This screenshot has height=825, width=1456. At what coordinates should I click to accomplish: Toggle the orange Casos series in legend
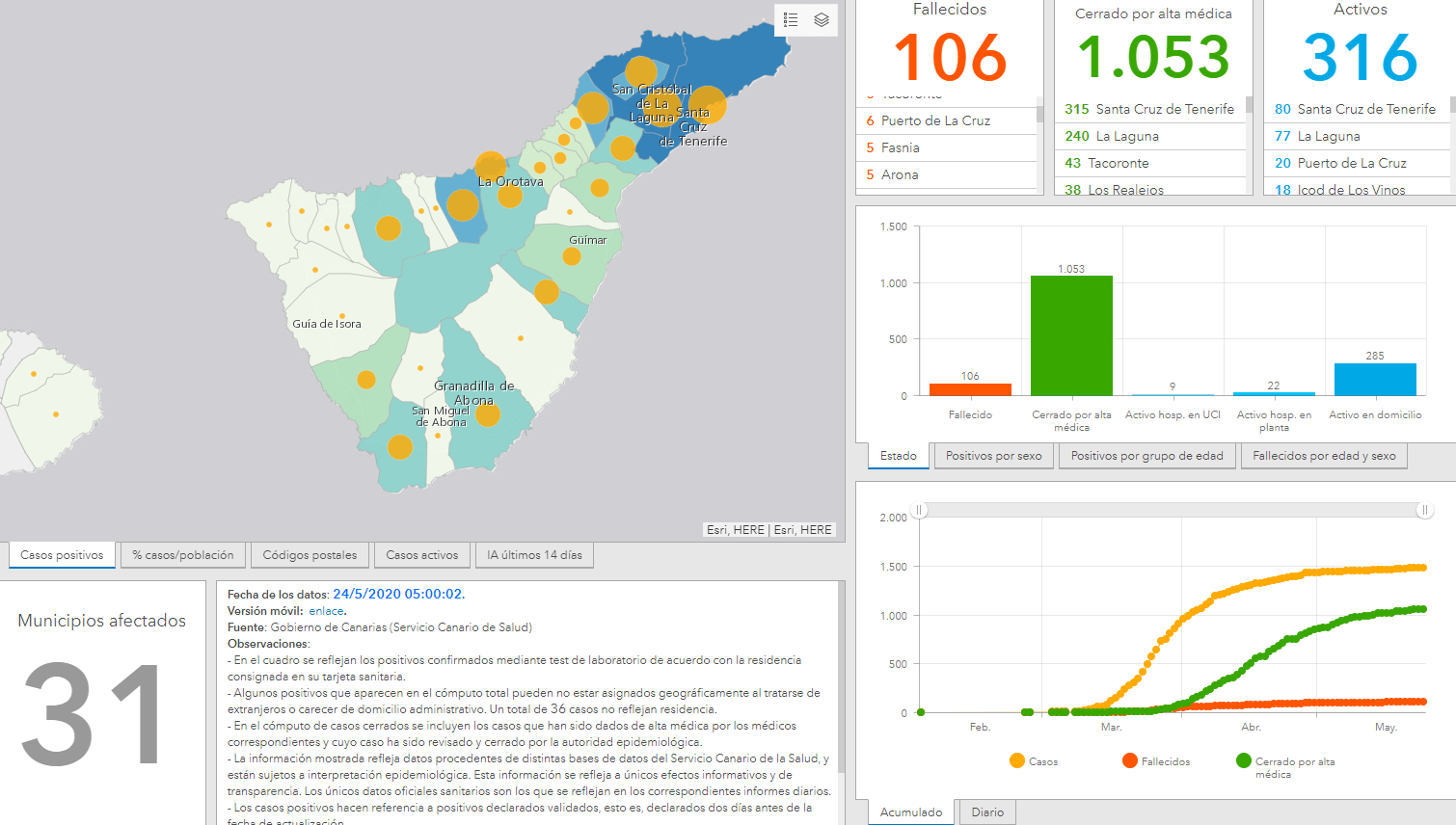(x=1033, y=761)
